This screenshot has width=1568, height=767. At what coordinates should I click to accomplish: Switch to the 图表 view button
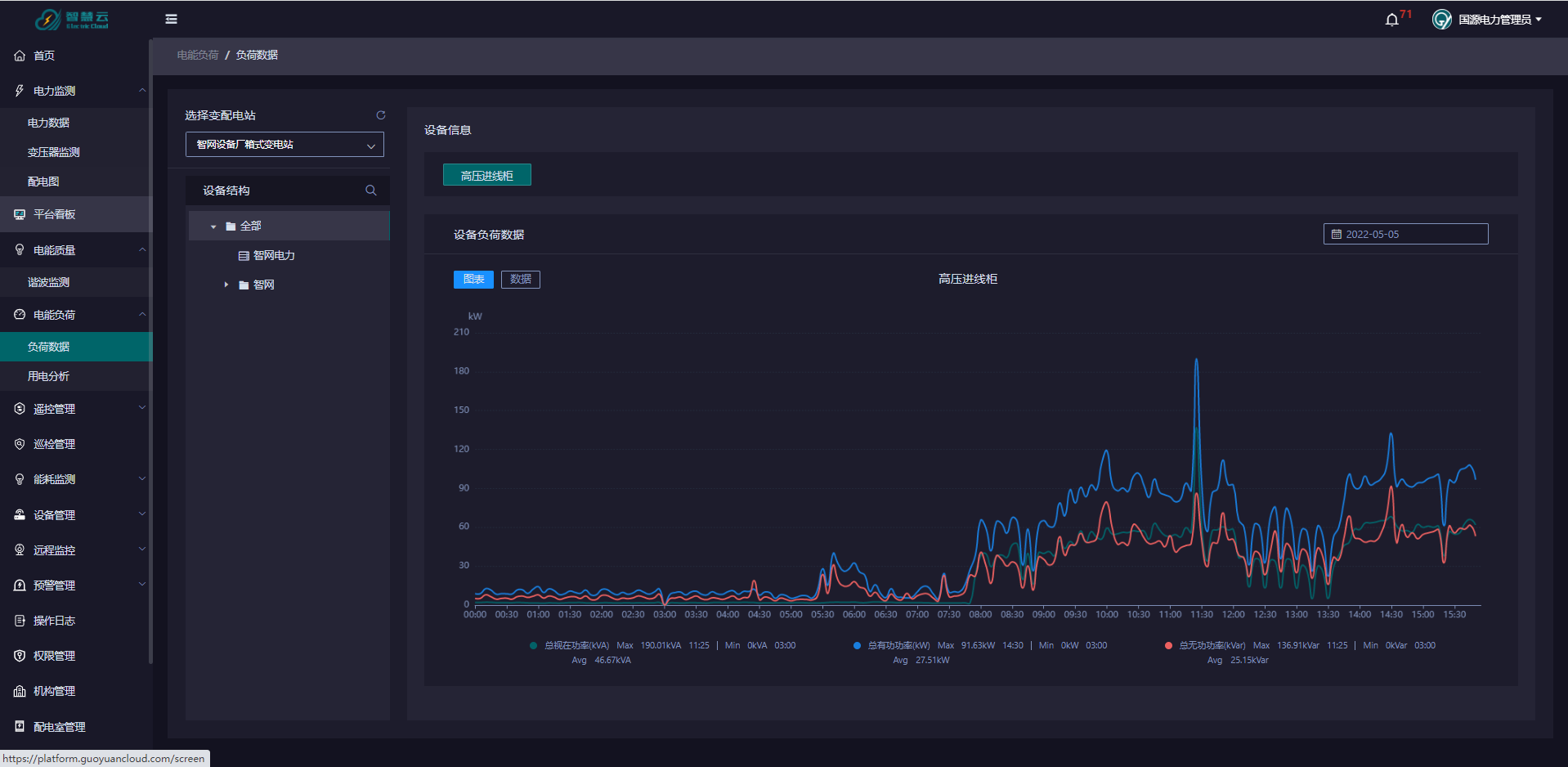473,280
